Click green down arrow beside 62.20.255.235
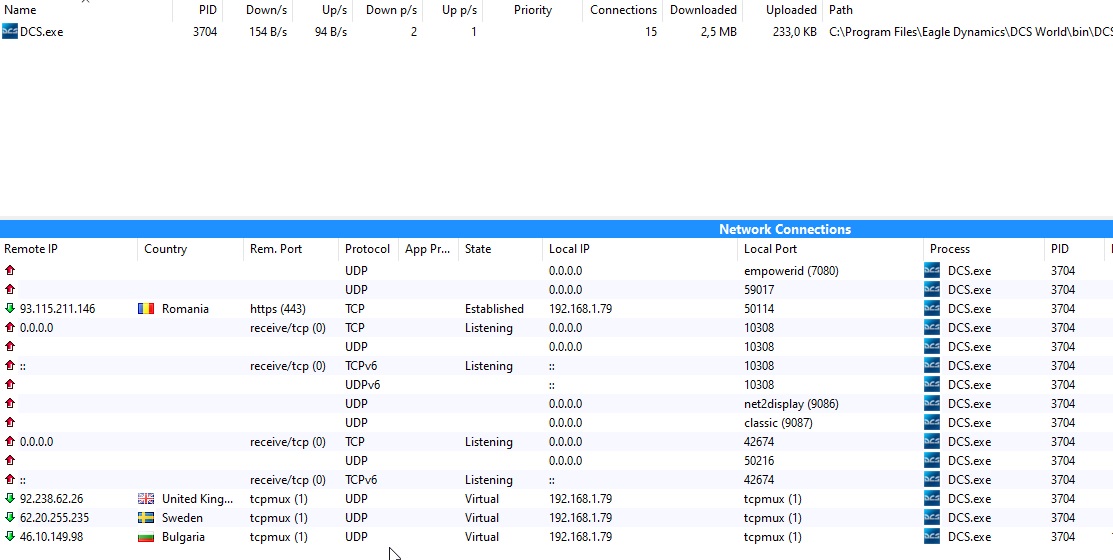This screenshot has width=1113, height=560. (10, 518)
